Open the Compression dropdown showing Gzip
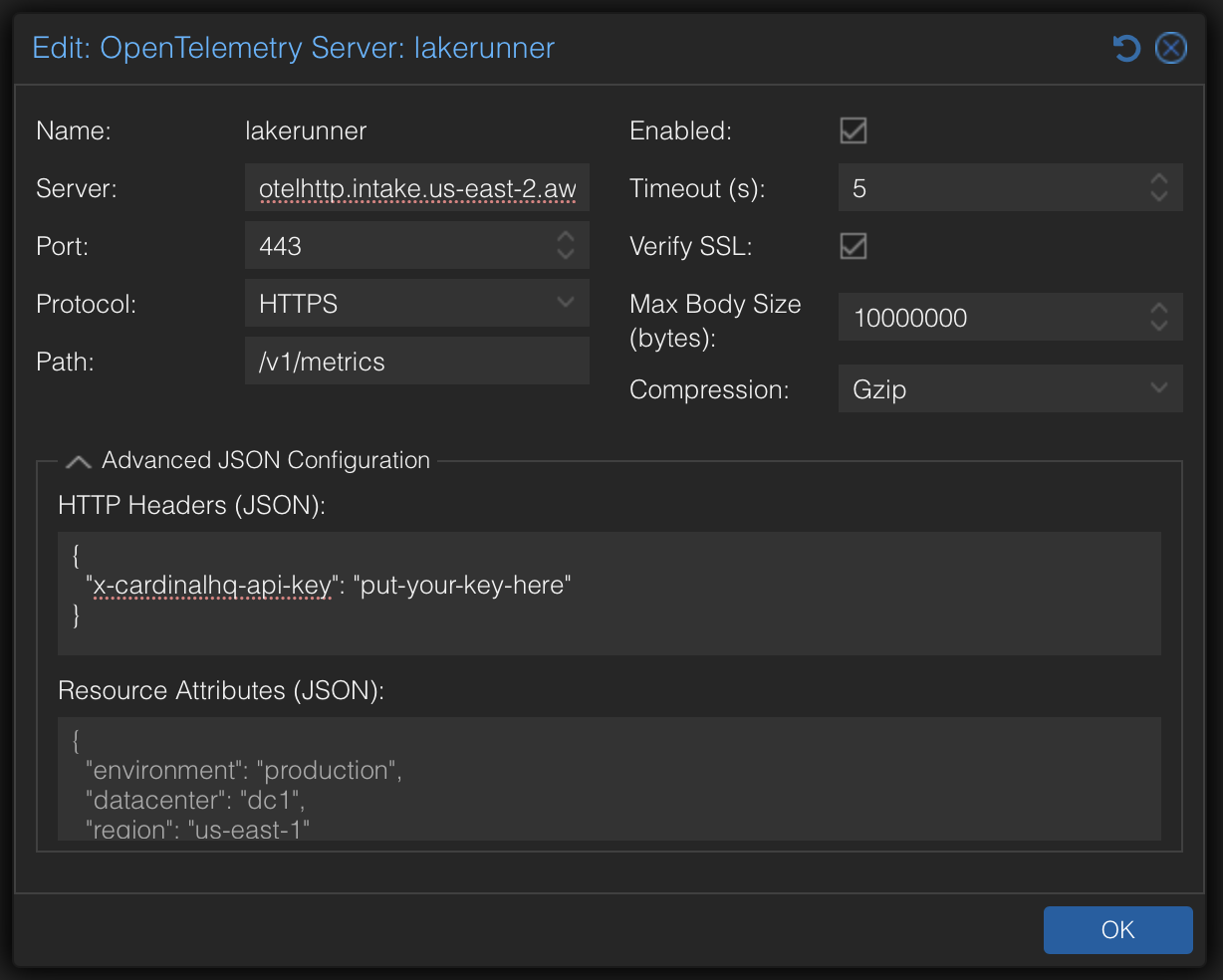 tap(1159, 388)
